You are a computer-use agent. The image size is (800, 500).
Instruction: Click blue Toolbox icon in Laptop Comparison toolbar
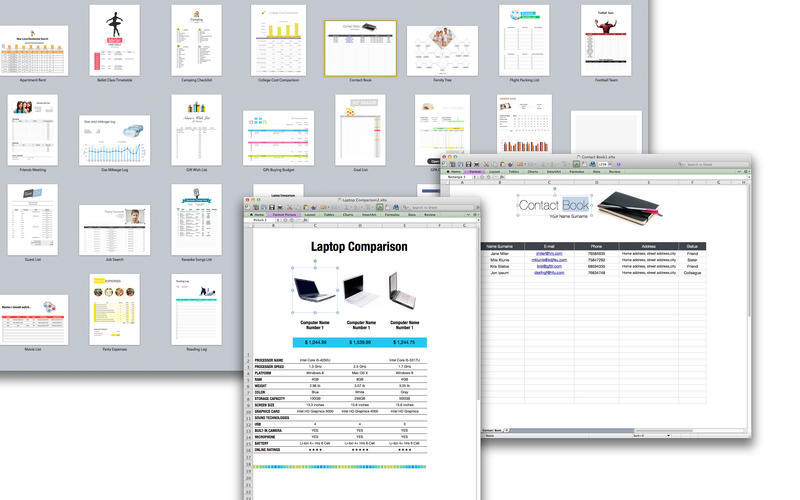[x=396, y=207]
